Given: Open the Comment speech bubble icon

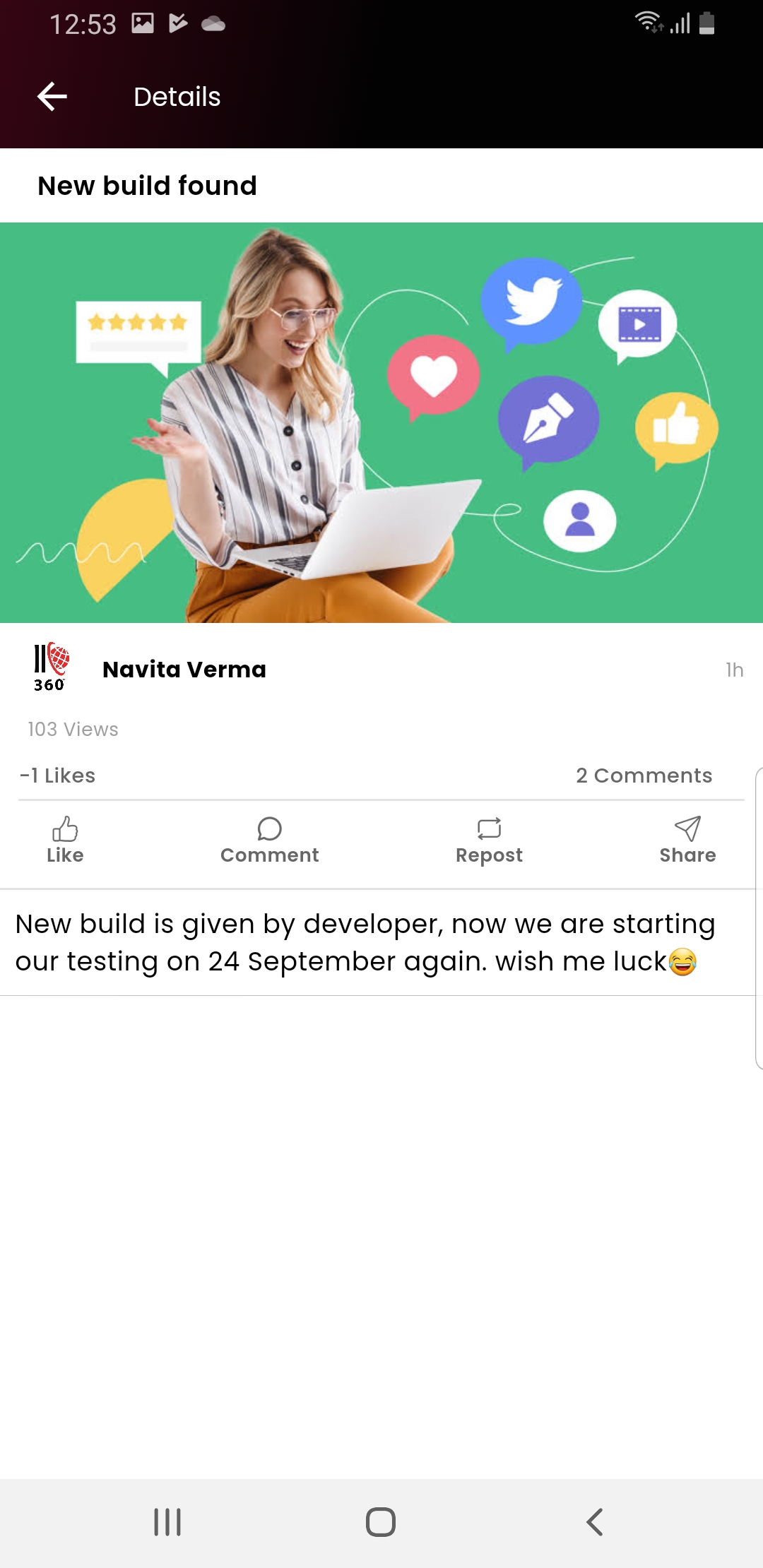Looking at the screenshot, I should pyautogui.click(x=269, y=828).
